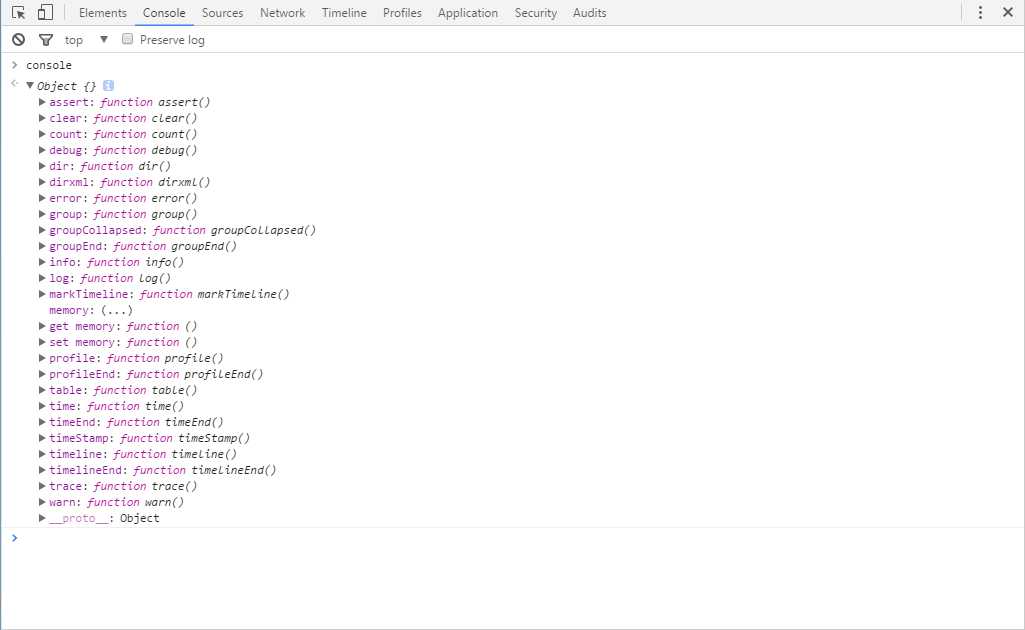Expand the count function entry
This screenshot has width=1025, height=630.
pyautogui.click(x=42, y=134)
